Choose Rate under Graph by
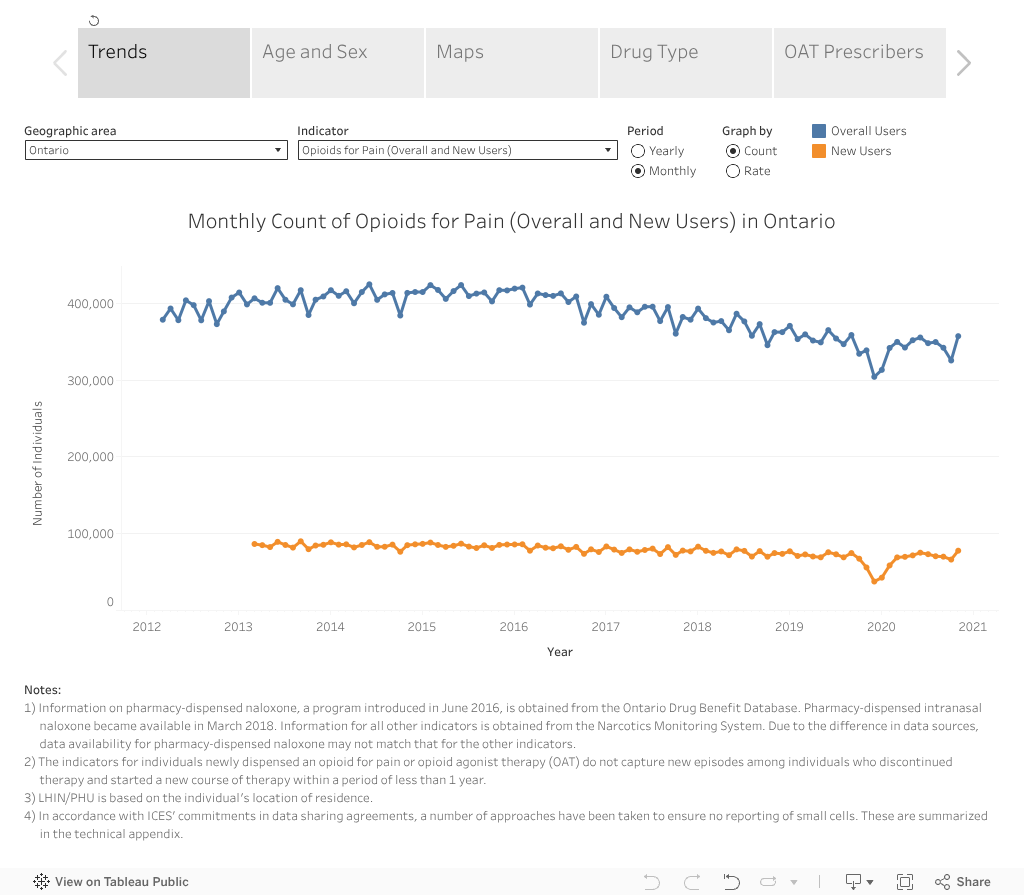 [x=733, y=171]
